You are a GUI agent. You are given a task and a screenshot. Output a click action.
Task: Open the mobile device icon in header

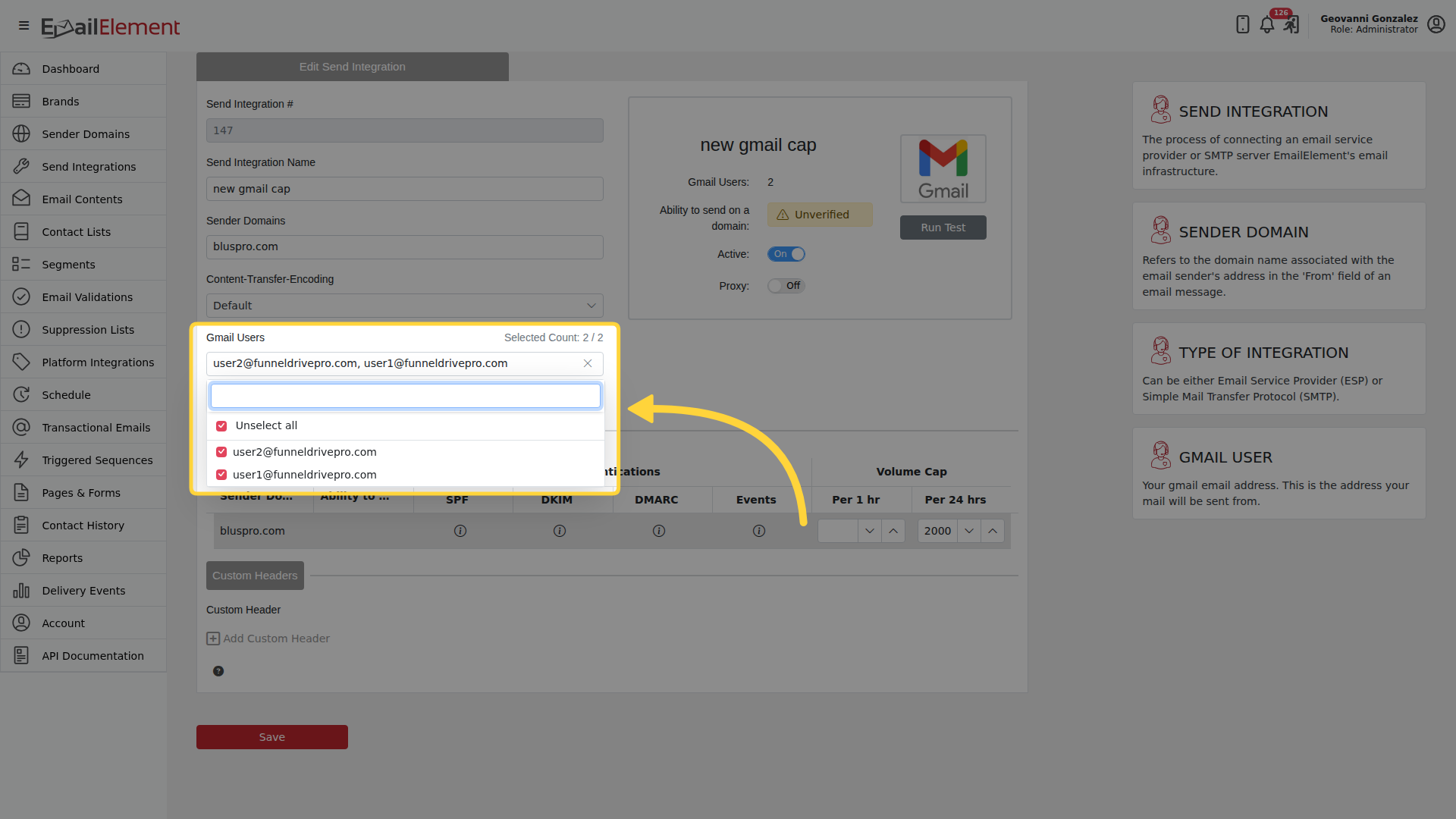(1242, 24)
